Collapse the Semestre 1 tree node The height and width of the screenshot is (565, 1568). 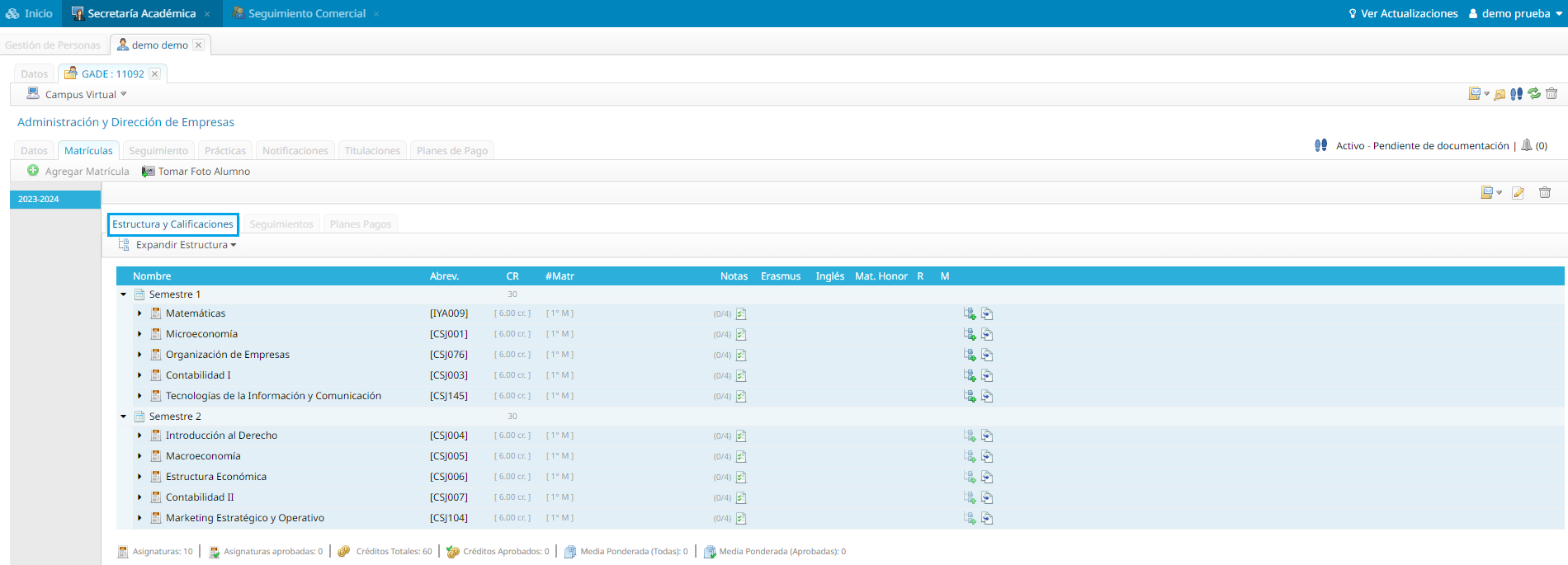pyautogui.click(x=124, y=294)
